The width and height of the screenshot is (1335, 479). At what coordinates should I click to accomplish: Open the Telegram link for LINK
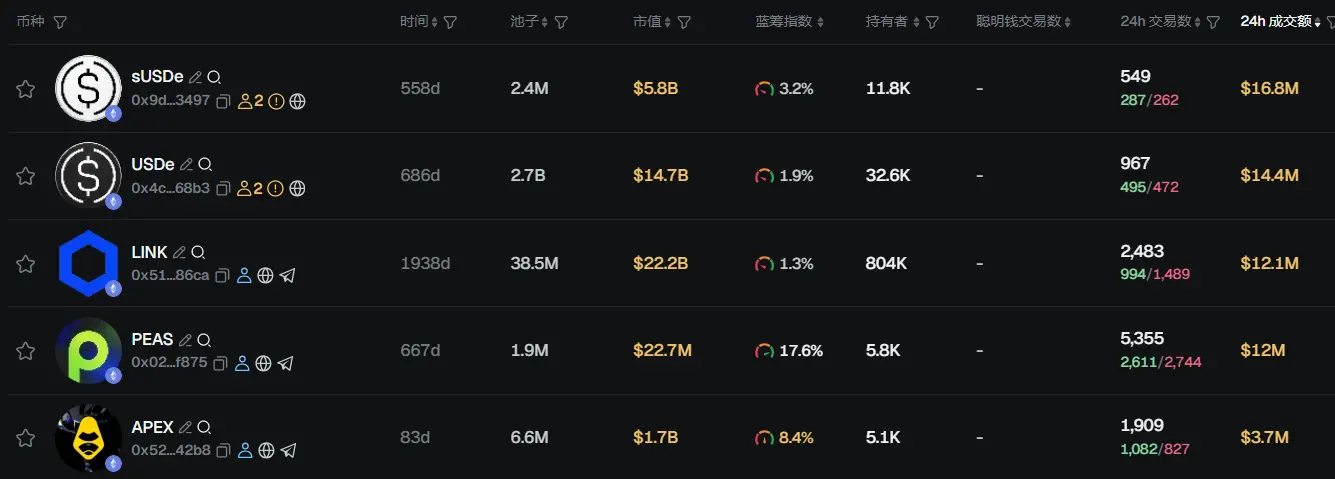(287, 276)
